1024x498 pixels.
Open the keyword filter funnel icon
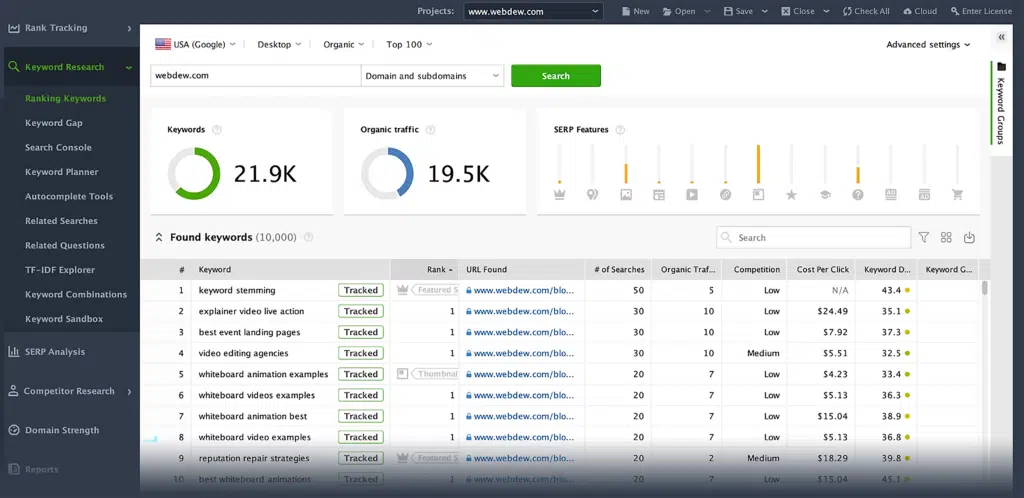point(923,238)
